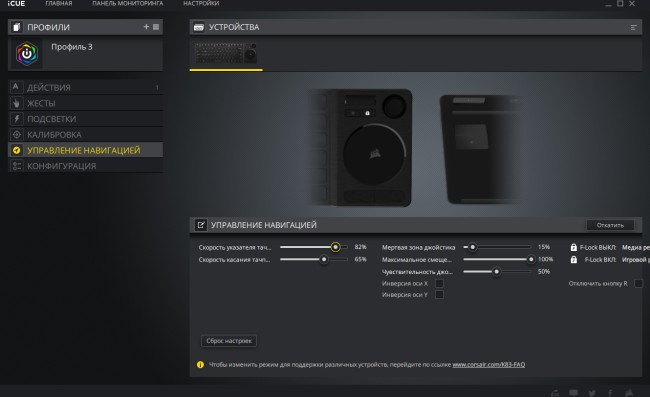This screenshot has width=650, height=397.
Task: Open the devices panel options menu
Action: 633,27
